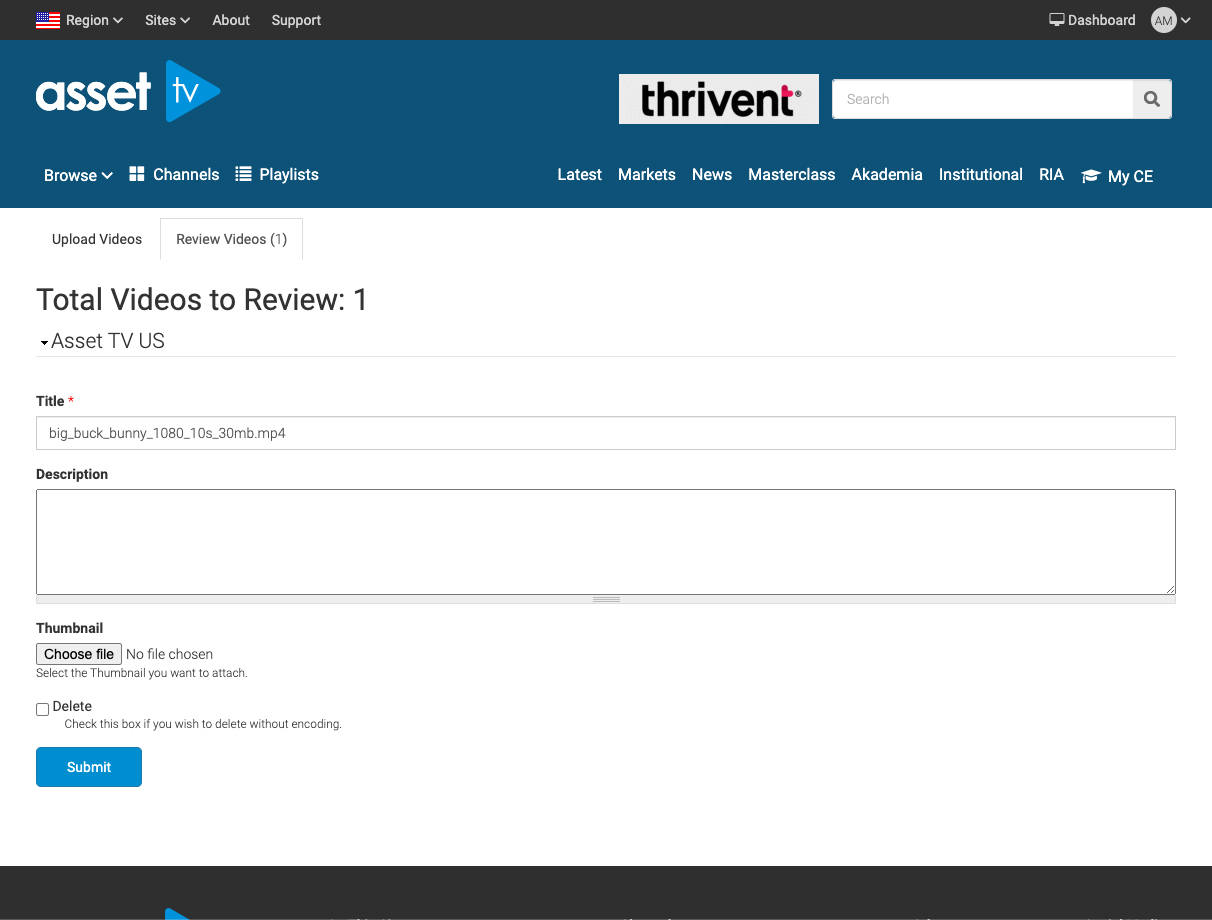
Task: Select the Review Videos (1) tab
Action: click(x=231, y=239)
